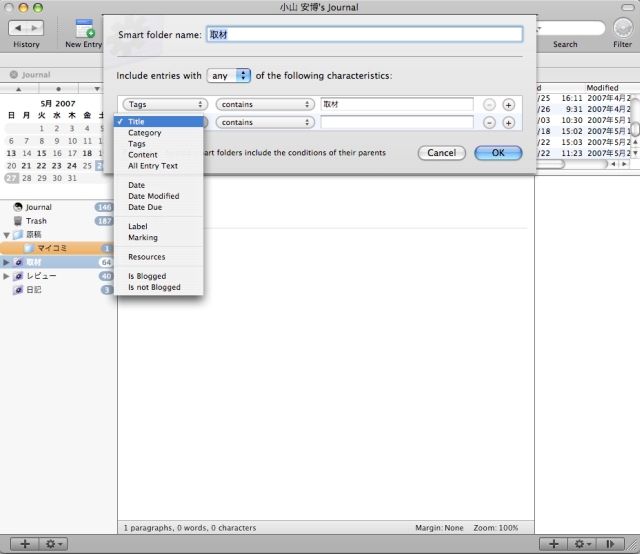The image size is (640, 554).
Task: Open the first row's contains popup
Action: pyautogui.click(x=265, y=105)
